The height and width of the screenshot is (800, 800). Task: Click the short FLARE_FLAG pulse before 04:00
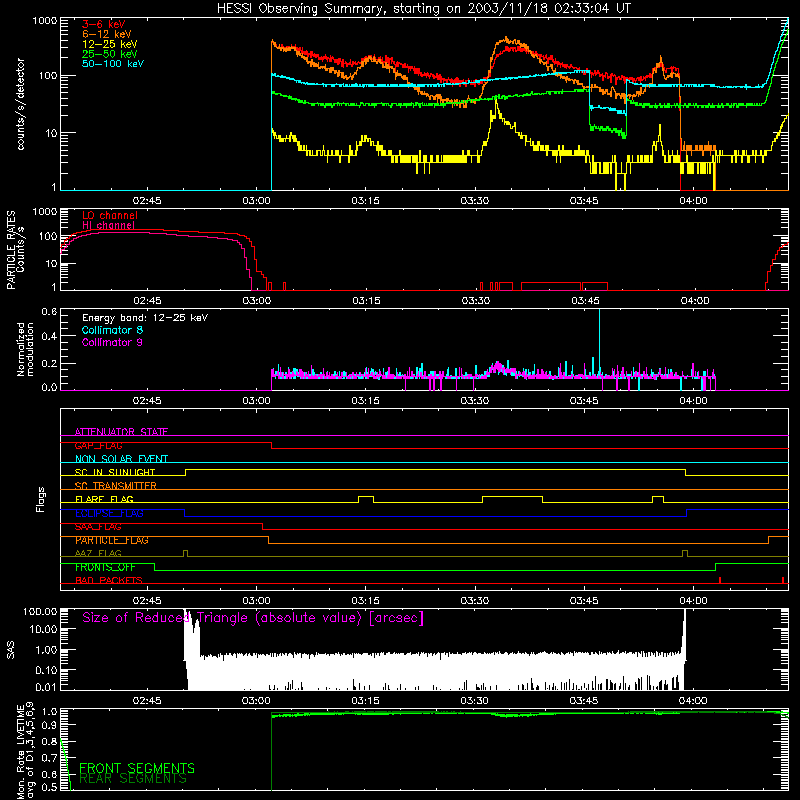658,499
